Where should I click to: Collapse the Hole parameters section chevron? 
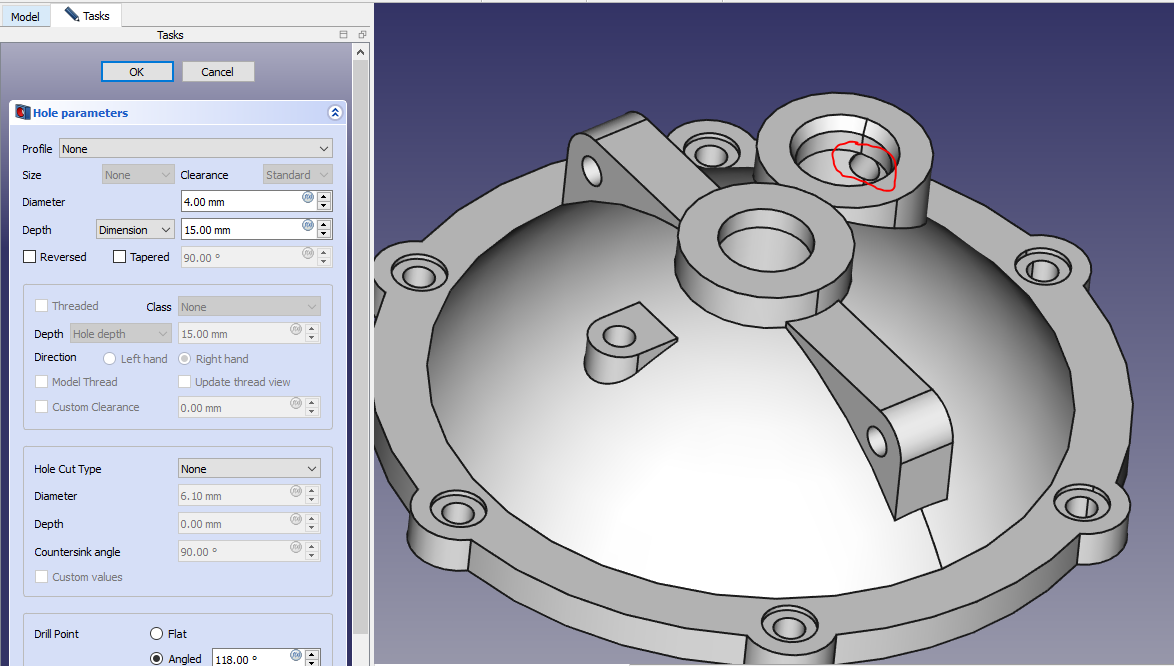point(334,113)
